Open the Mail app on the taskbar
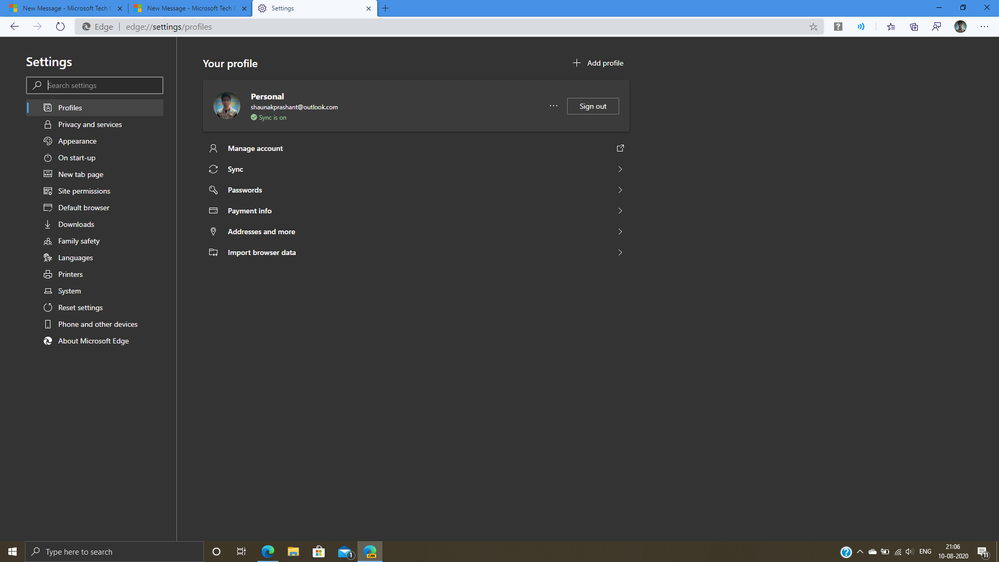Screen dimensions: 999x562 (345, 552)
